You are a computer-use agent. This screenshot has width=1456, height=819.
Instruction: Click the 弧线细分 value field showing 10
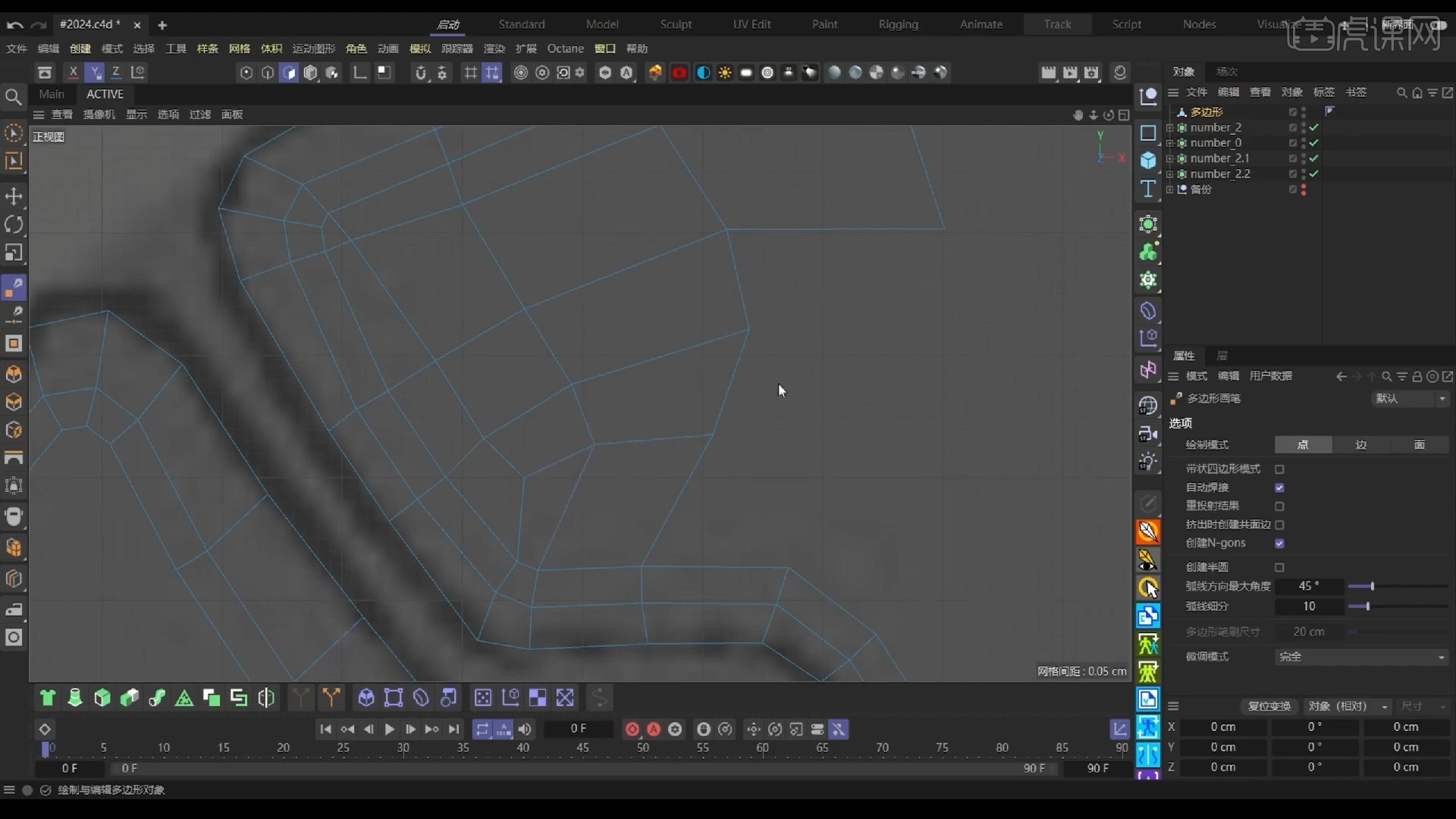[x=1309, y=607]
